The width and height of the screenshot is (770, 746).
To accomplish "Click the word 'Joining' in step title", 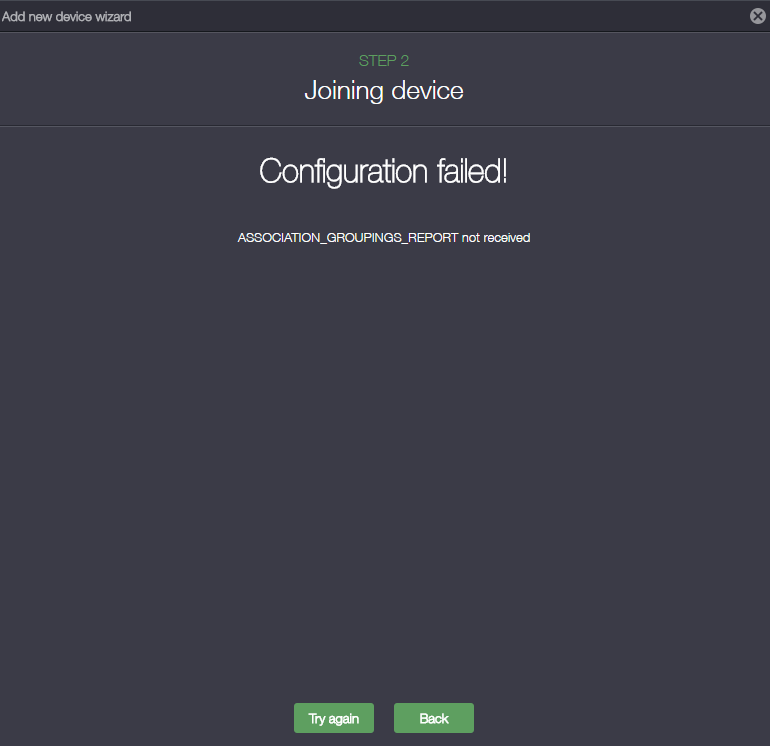I will (344, 91).
